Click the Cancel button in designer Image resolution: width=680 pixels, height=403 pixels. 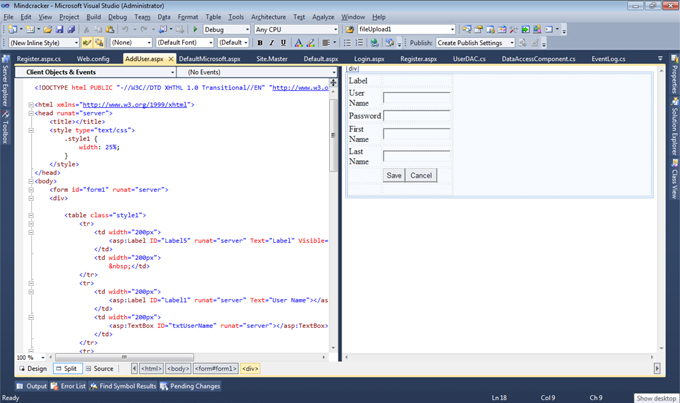click(421, 175)
